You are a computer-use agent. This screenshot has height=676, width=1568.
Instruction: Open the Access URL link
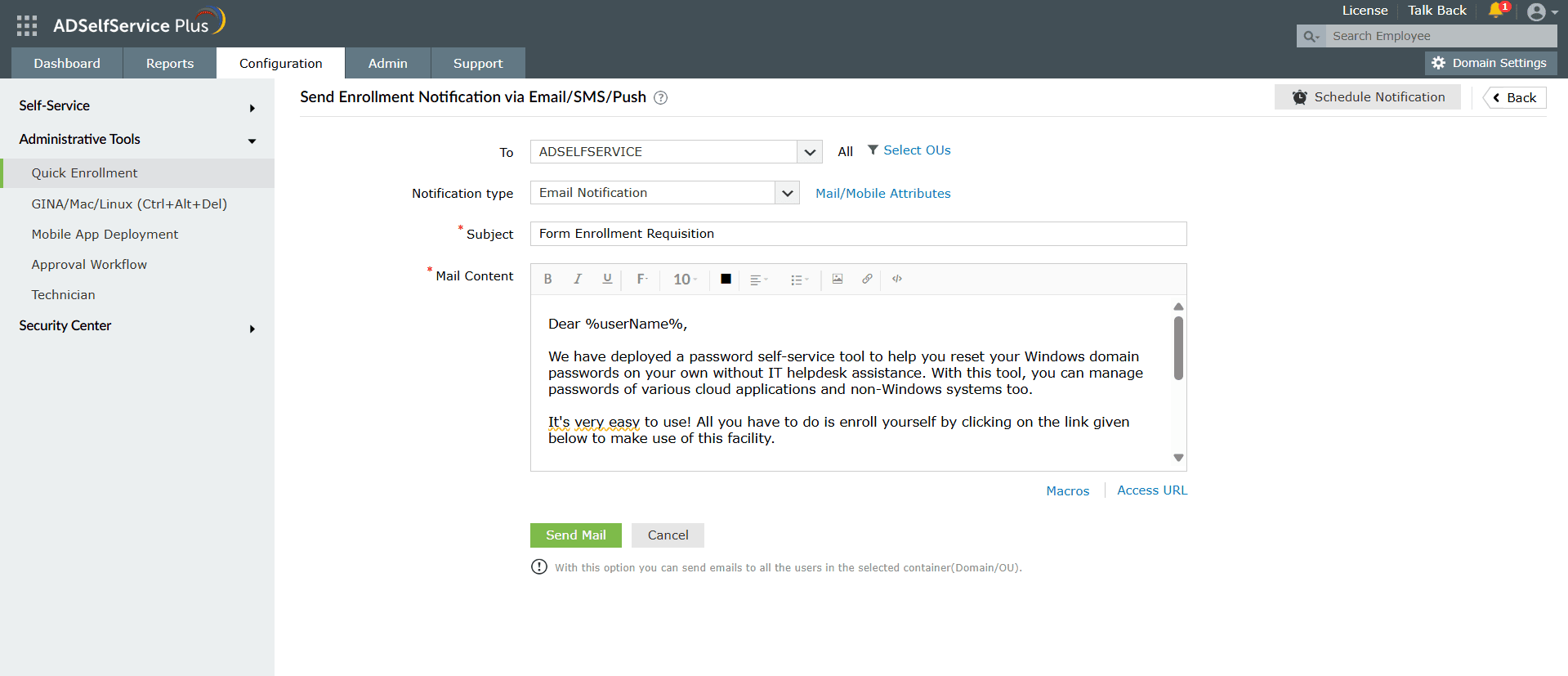1152,490
